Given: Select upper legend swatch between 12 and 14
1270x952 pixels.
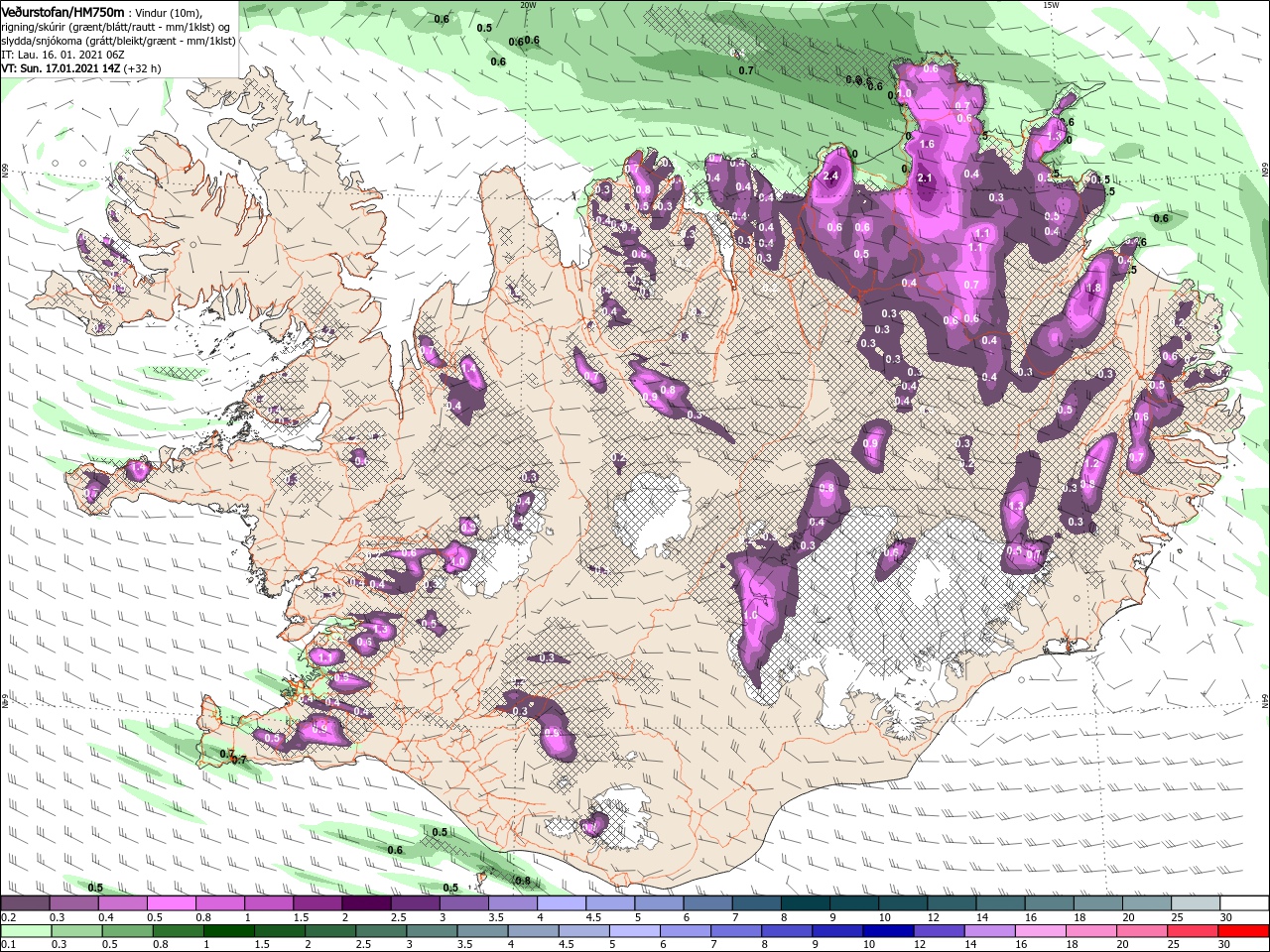Looking at the screenshot, I should [952, 903].
